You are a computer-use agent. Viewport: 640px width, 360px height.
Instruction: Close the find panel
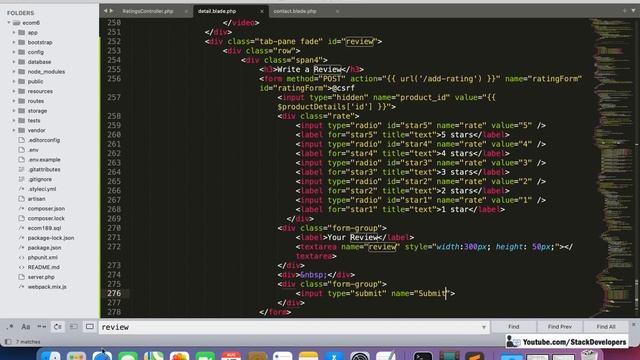point(634,324)
